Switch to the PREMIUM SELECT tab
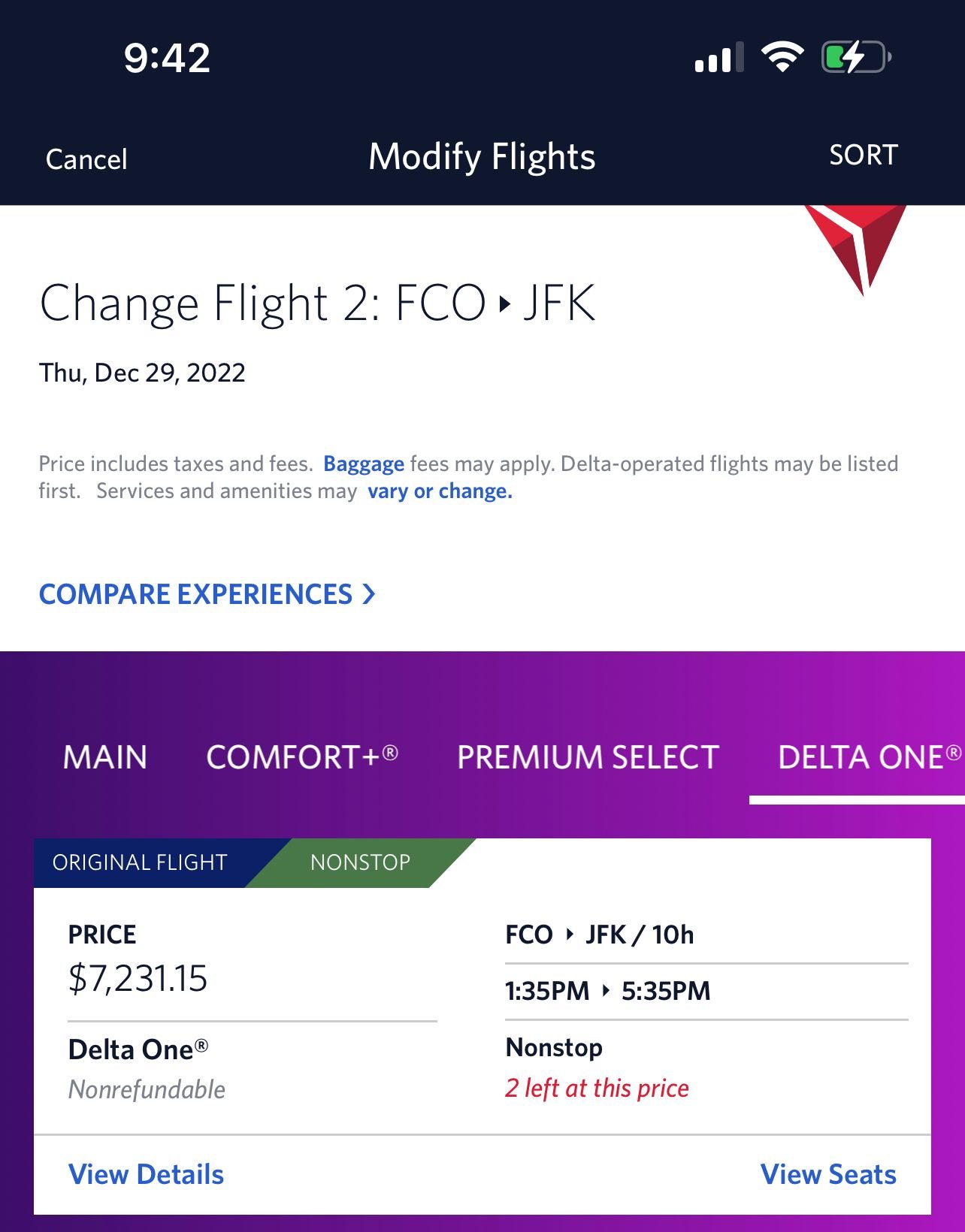Image resolution: width=965 pixels, height=1232 pixels. point(587,757)
